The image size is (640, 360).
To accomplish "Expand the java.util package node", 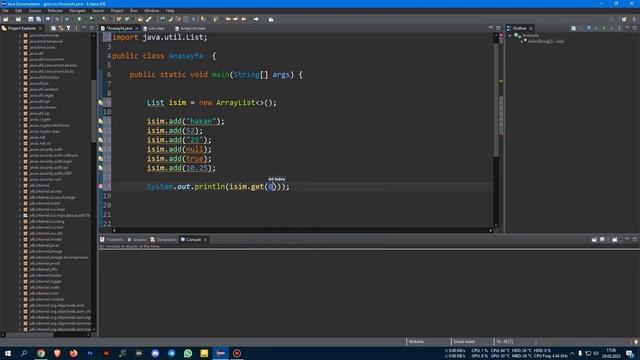I will 20,53.
